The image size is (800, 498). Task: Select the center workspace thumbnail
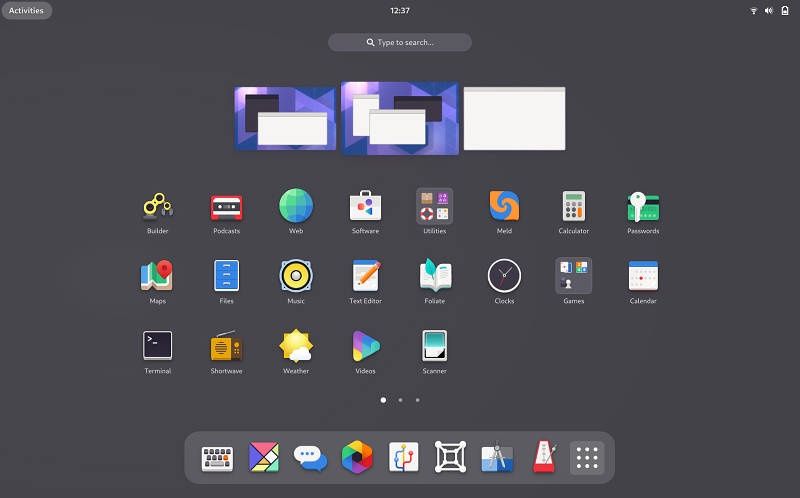(x=400, y=118)
